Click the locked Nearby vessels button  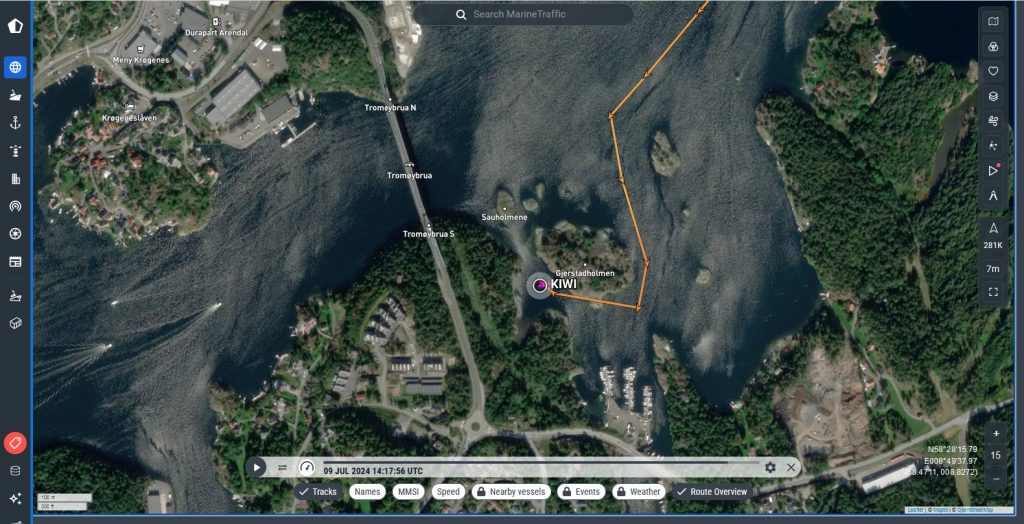[510, 492]
